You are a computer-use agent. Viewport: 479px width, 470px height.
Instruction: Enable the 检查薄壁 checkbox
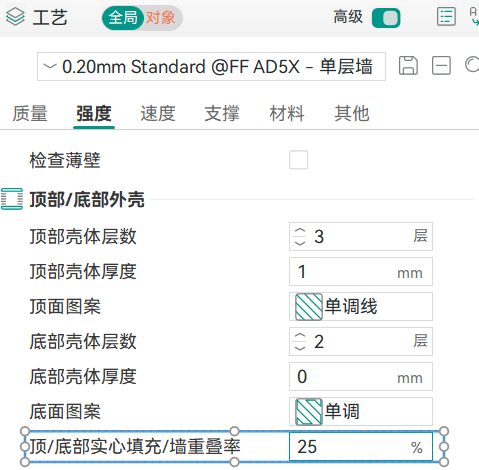298,160
